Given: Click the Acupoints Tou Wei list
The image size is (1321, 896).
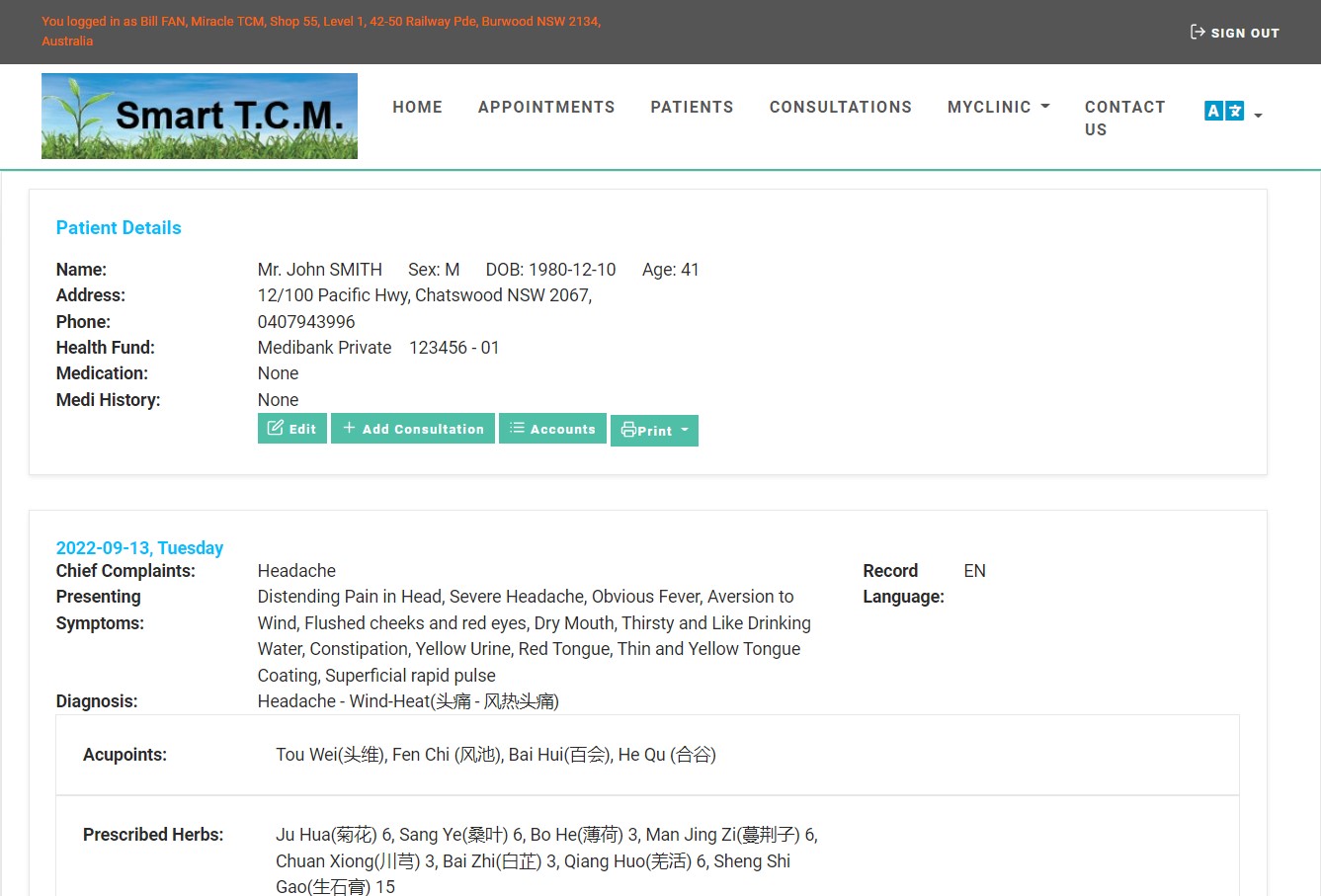Looking at the screenshot, I should click(496, 755).
